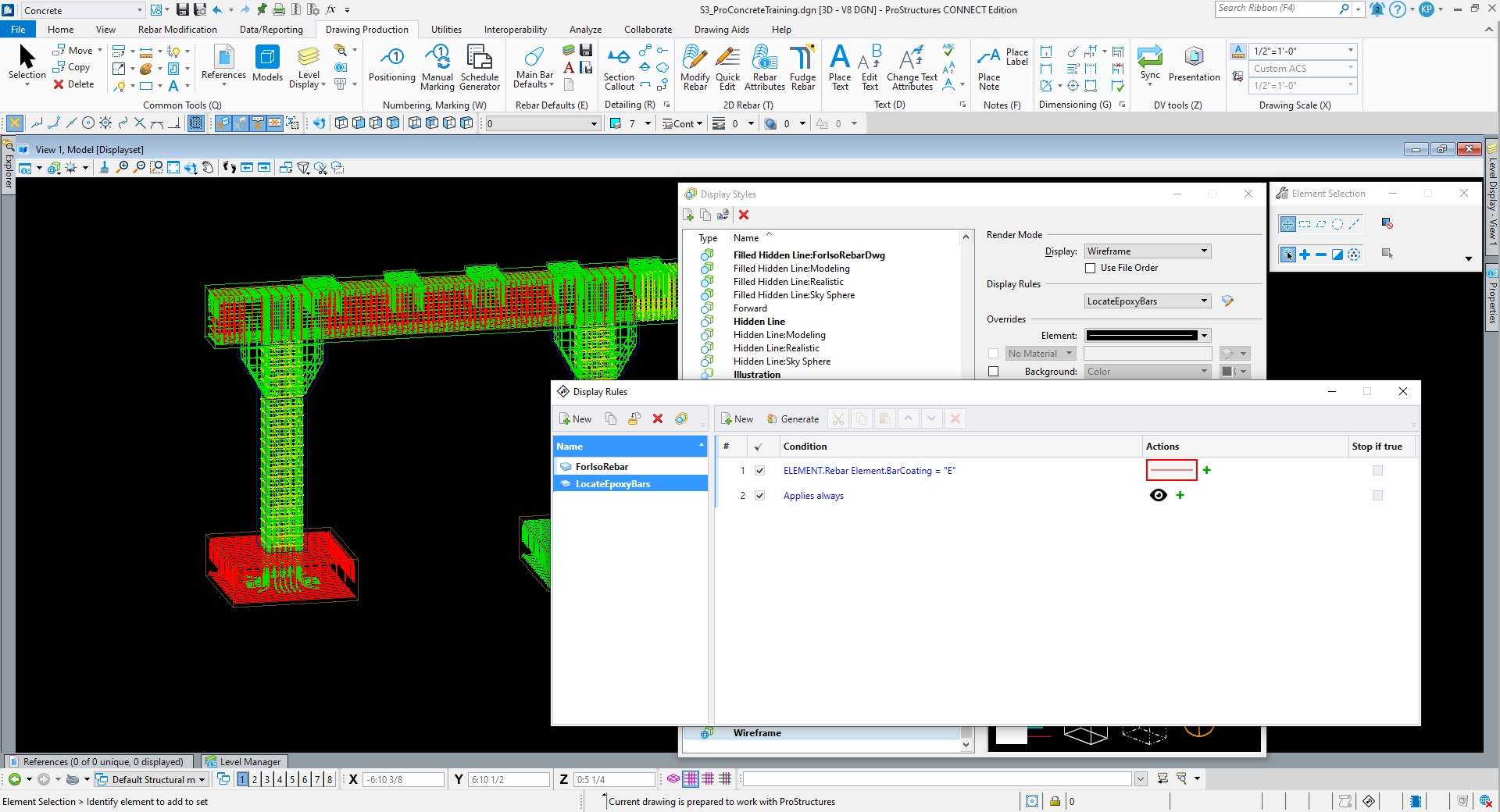
Task: Click the Search Ribbon field
Action: click(1277, 9)
